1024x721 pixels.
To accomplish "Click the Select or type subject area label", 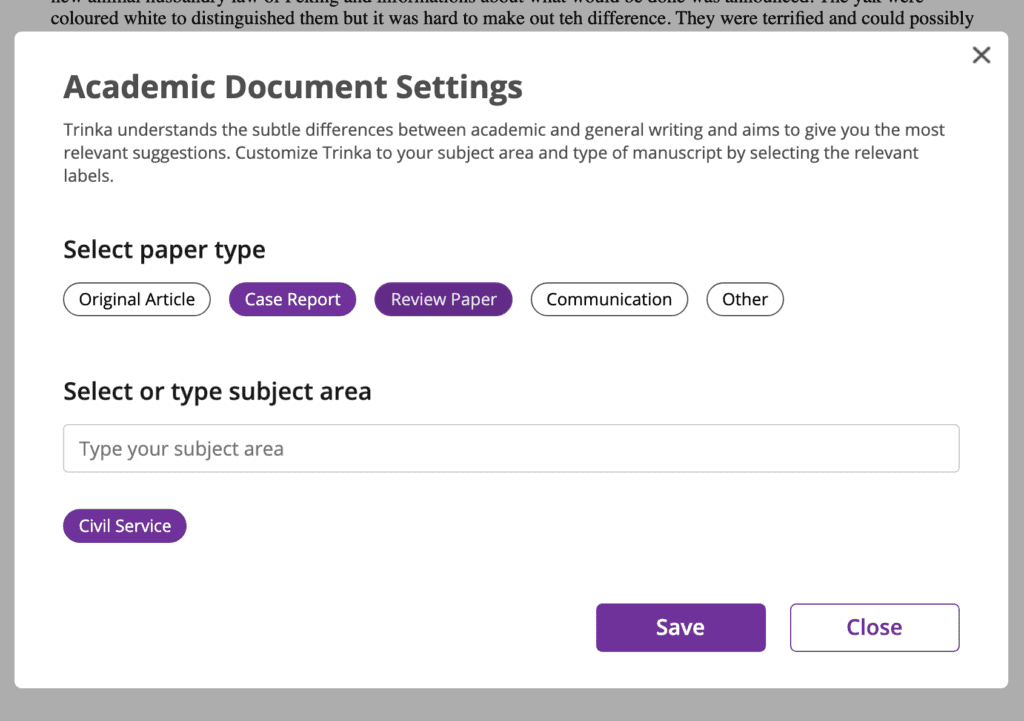I will pyautogui.click(x=217, y=391).
